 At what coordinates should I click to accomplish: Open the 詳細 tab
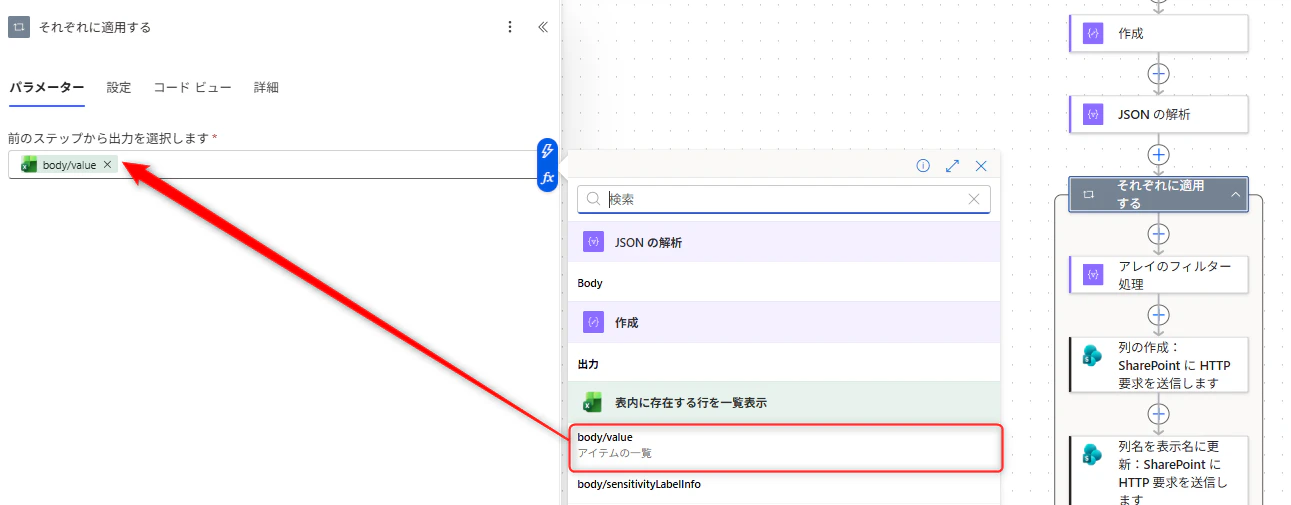click(266, 88)
